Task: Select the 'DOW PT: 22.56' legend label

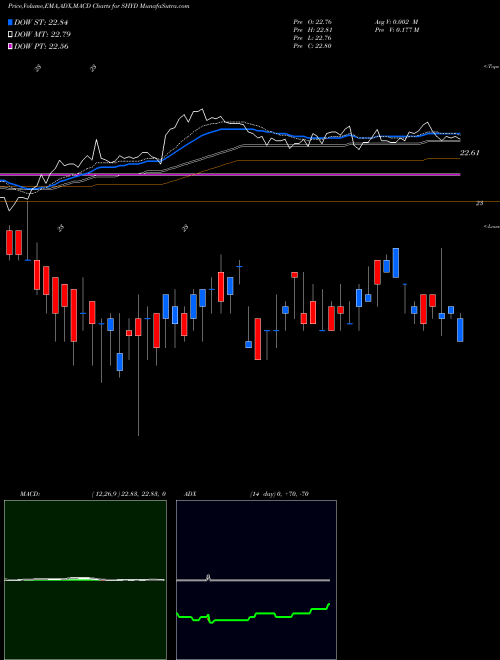Action: point(41,46)
